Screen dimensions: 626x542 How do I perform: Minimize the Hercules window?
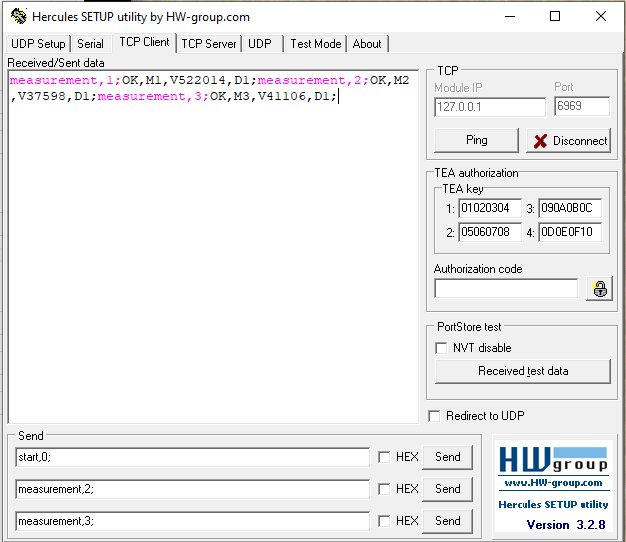pos(510,16)
